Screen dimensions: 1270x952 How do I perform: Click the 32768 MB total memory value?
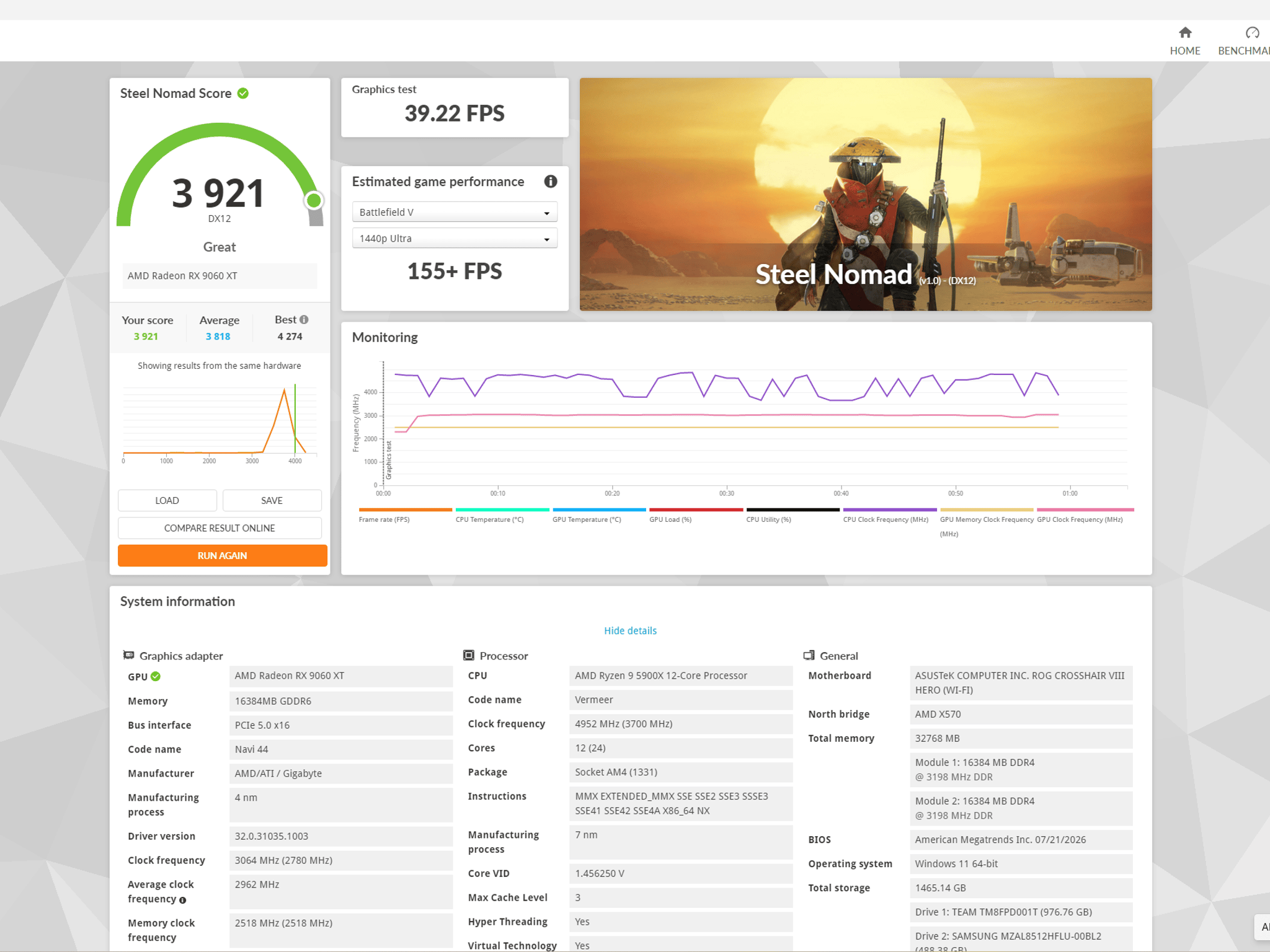pyautogui.click(x=1021, y=738)
